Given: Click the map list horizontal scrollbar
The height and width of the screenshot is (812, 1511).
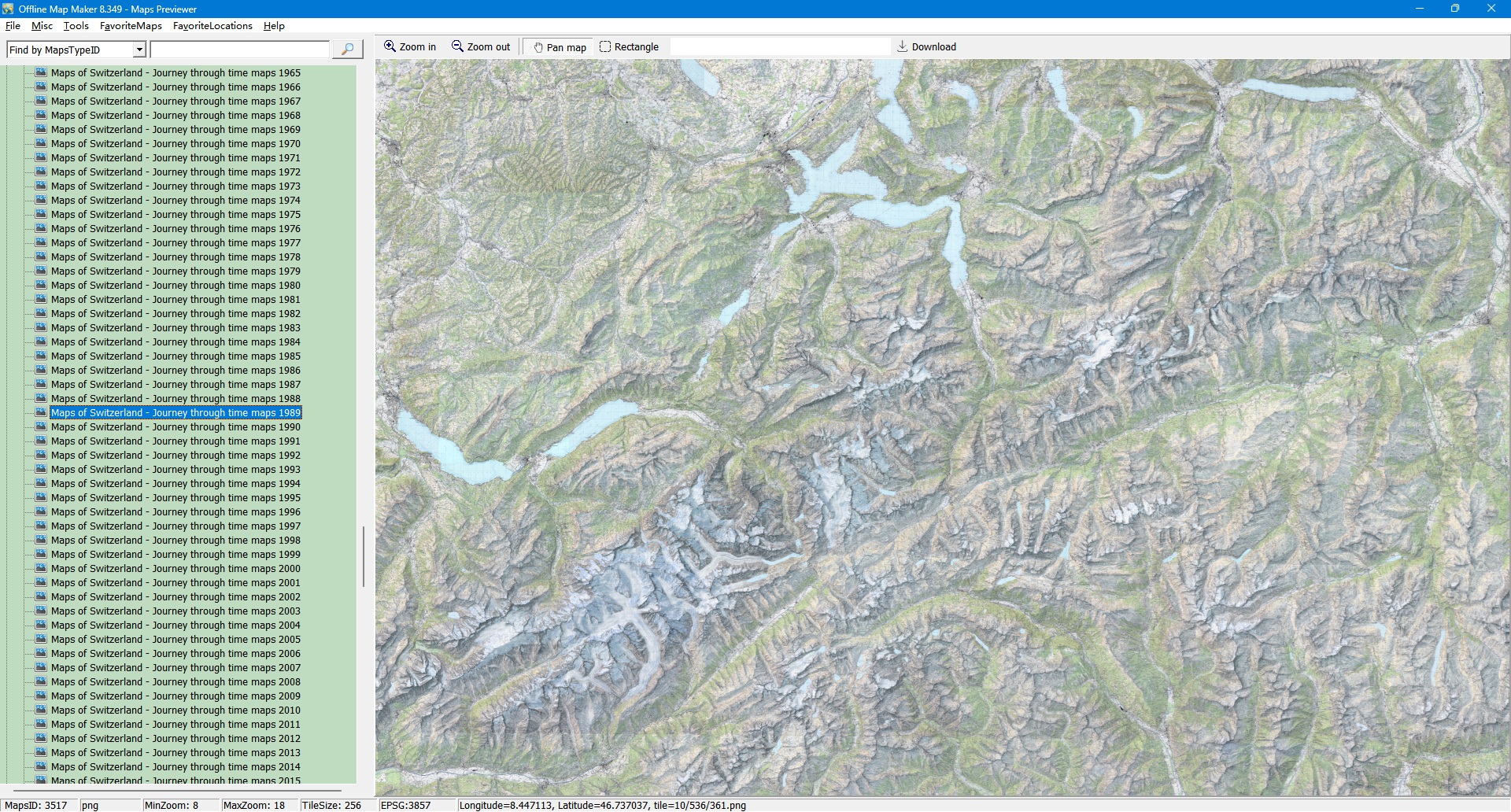Looking at the screenshot, I should tap(177, 789).
